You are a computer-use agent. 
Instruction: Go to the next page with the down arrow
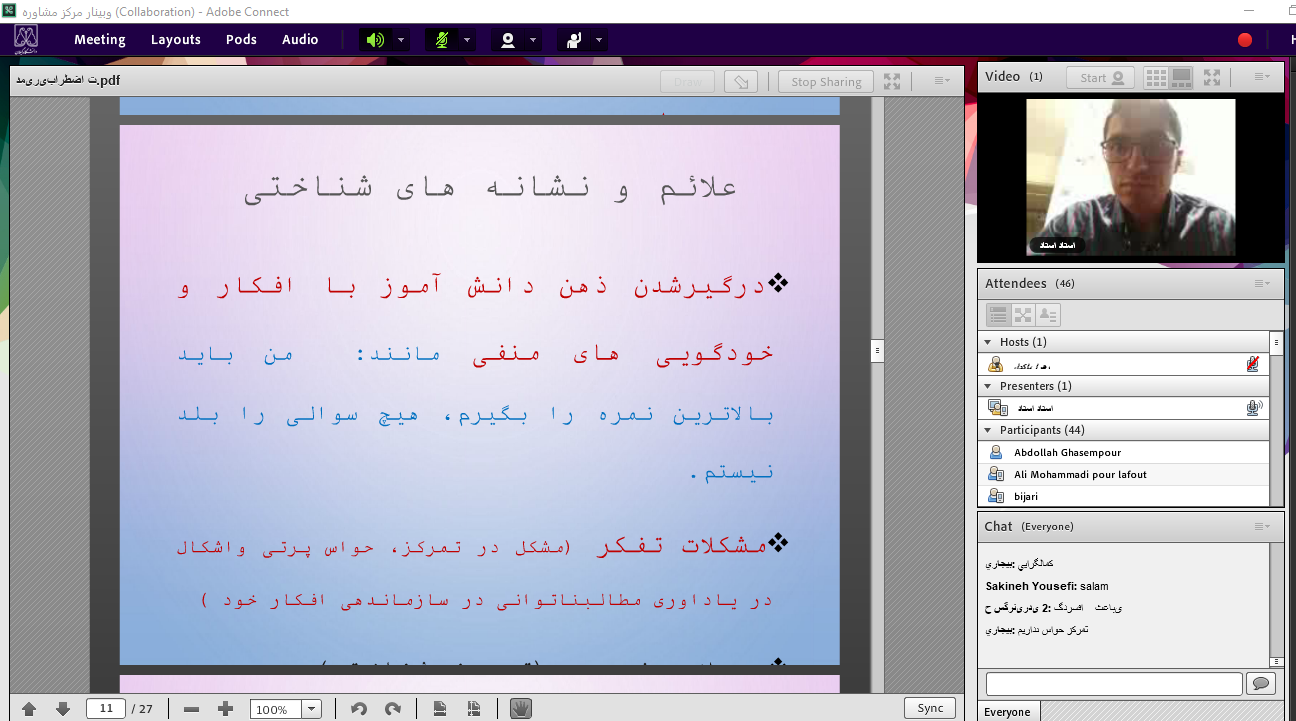pyautogui.click(x=62, y=709)
